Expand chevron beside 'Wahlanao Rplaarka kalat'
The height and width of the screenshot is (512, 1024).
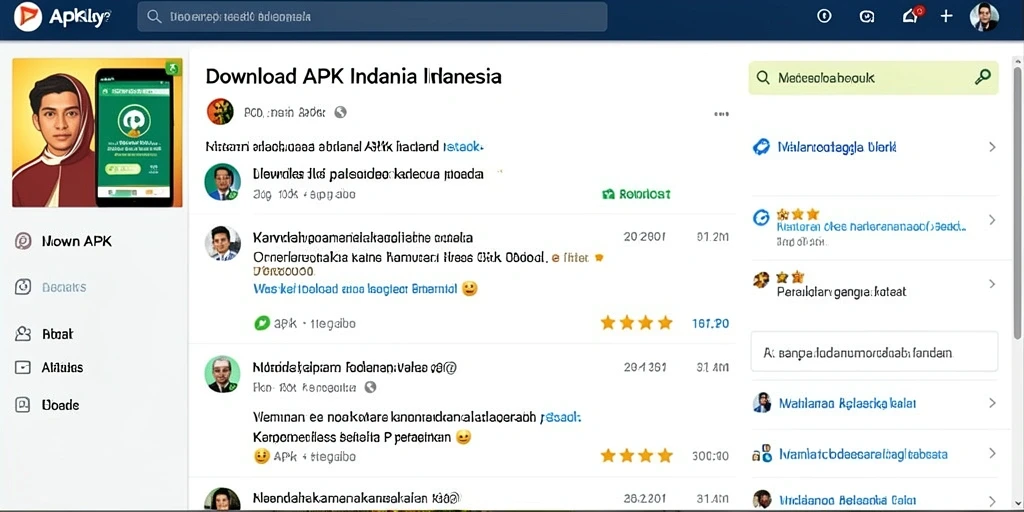pyautogui.click(x=992, y=403)
